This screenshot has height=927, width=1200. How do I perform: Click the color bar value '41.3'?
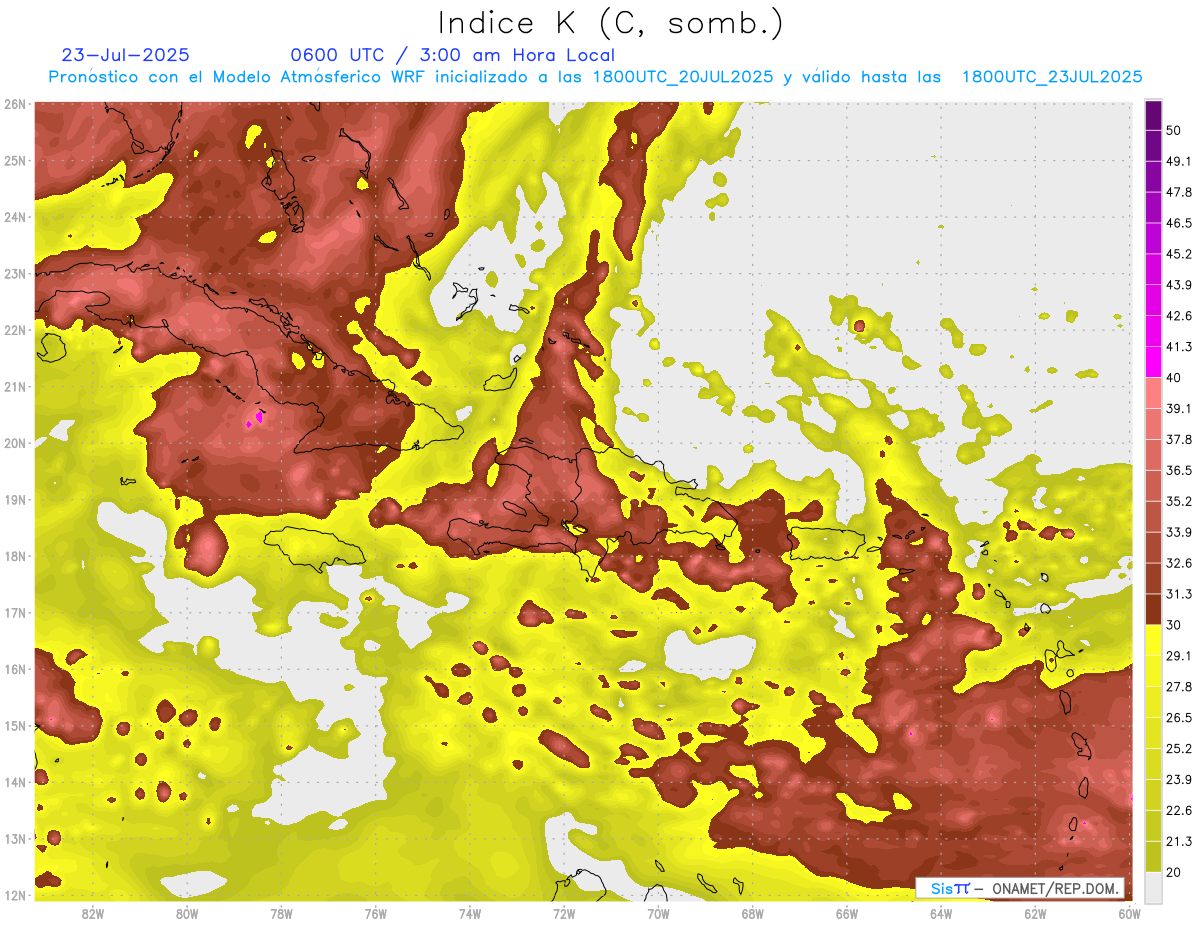coord(1179,347)
